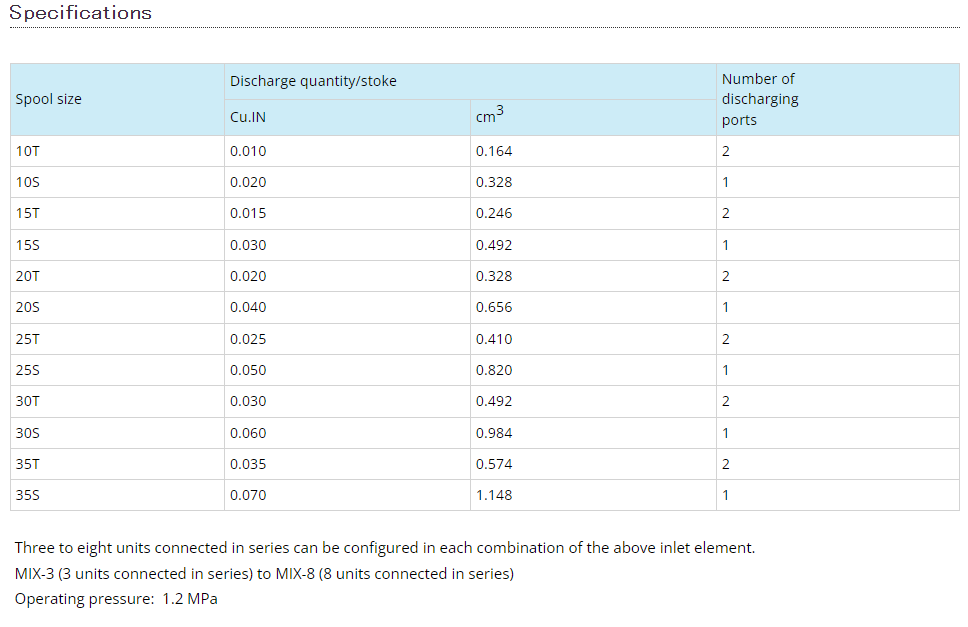Click the Specifications heading
This screenshot has width=968, height=627.
[80, 12]
